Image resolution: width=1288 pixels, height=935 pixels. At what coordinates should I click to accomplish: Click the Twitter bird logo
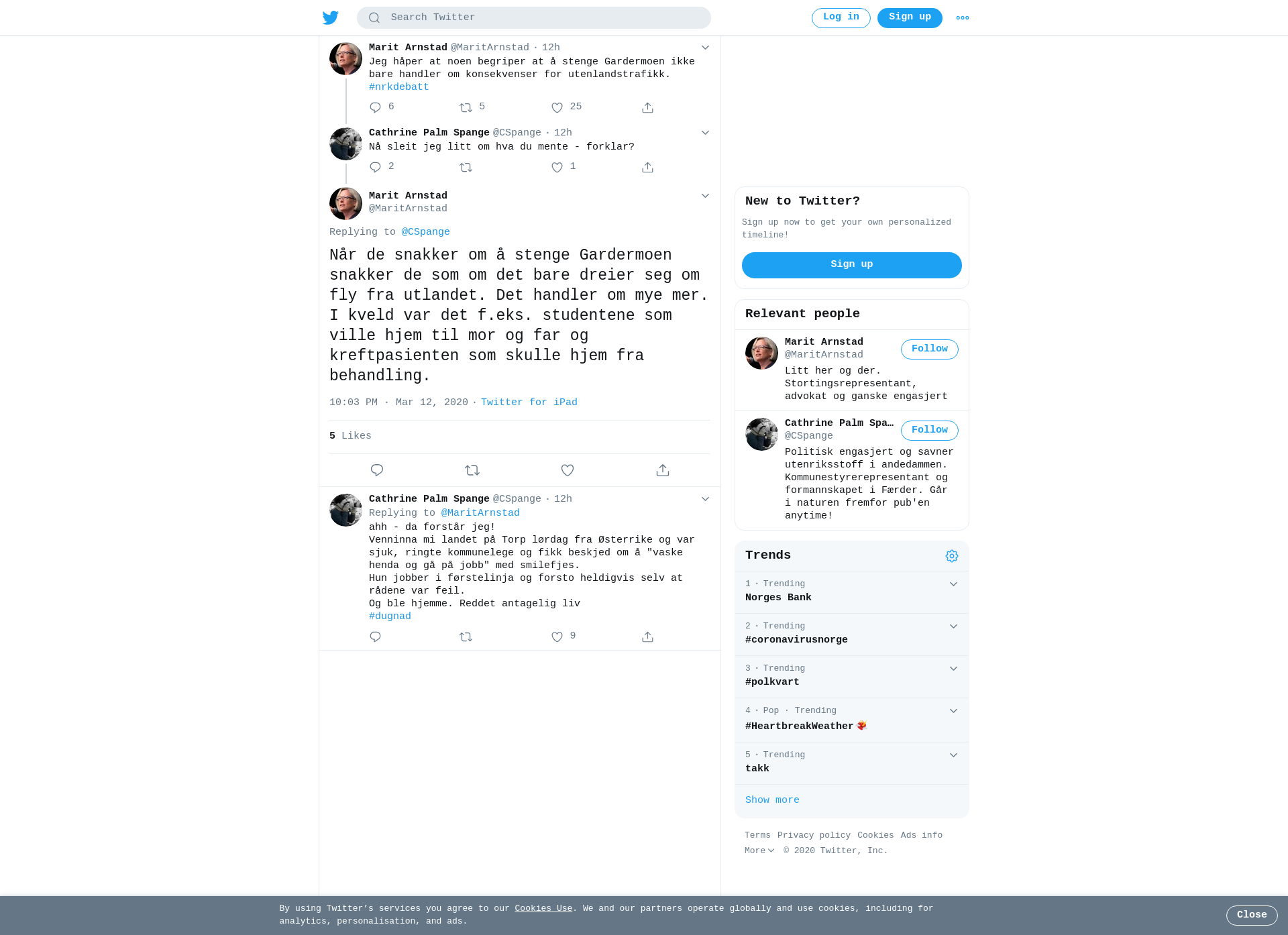point(331,17)
